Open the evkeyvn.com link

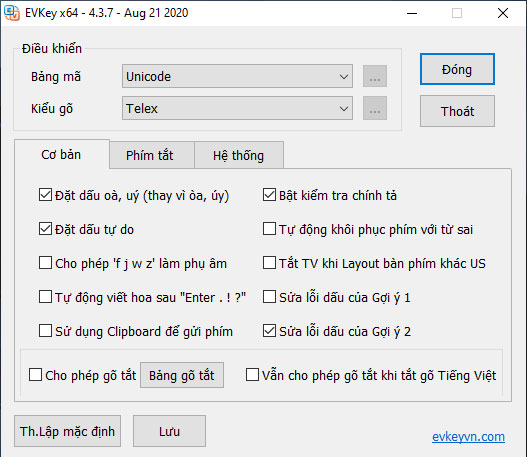click(x=468, y=437)
